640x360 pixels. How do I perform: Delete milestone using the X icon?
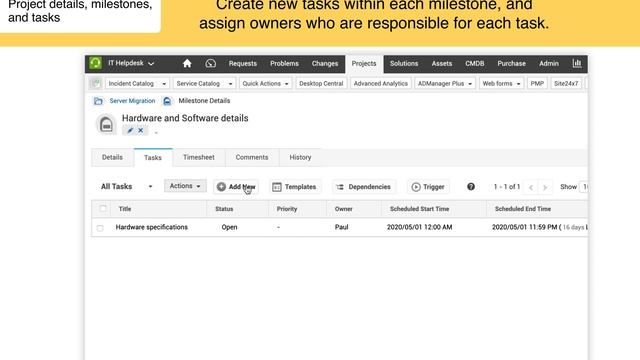tap(140, 130)
